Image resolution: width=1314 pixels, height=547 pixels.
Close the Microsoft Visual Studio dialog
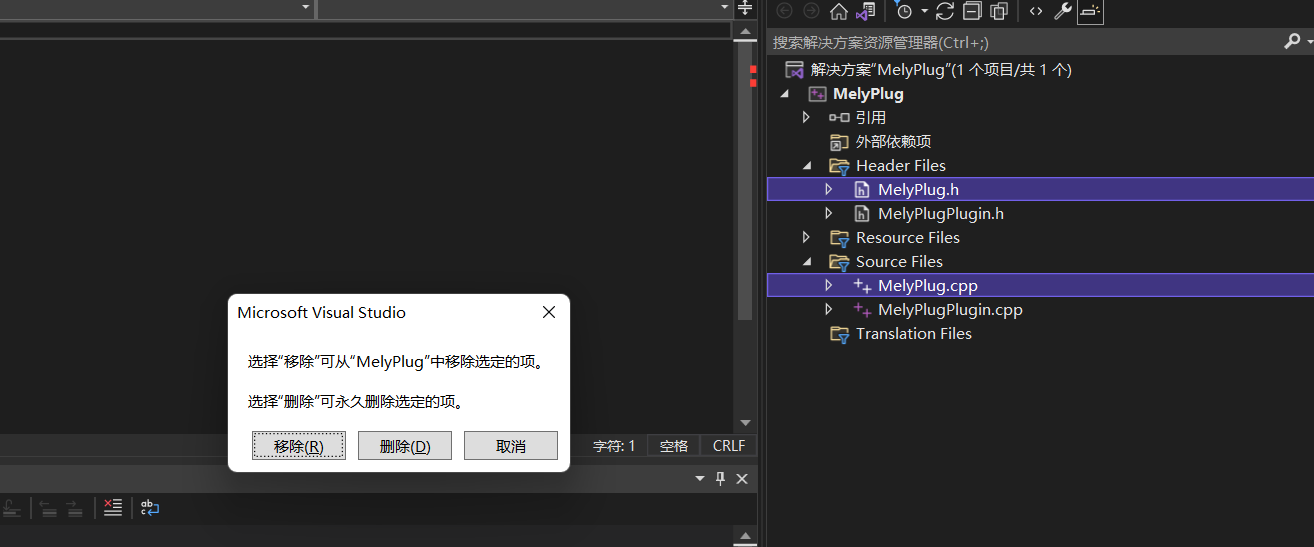click(549, 312)
